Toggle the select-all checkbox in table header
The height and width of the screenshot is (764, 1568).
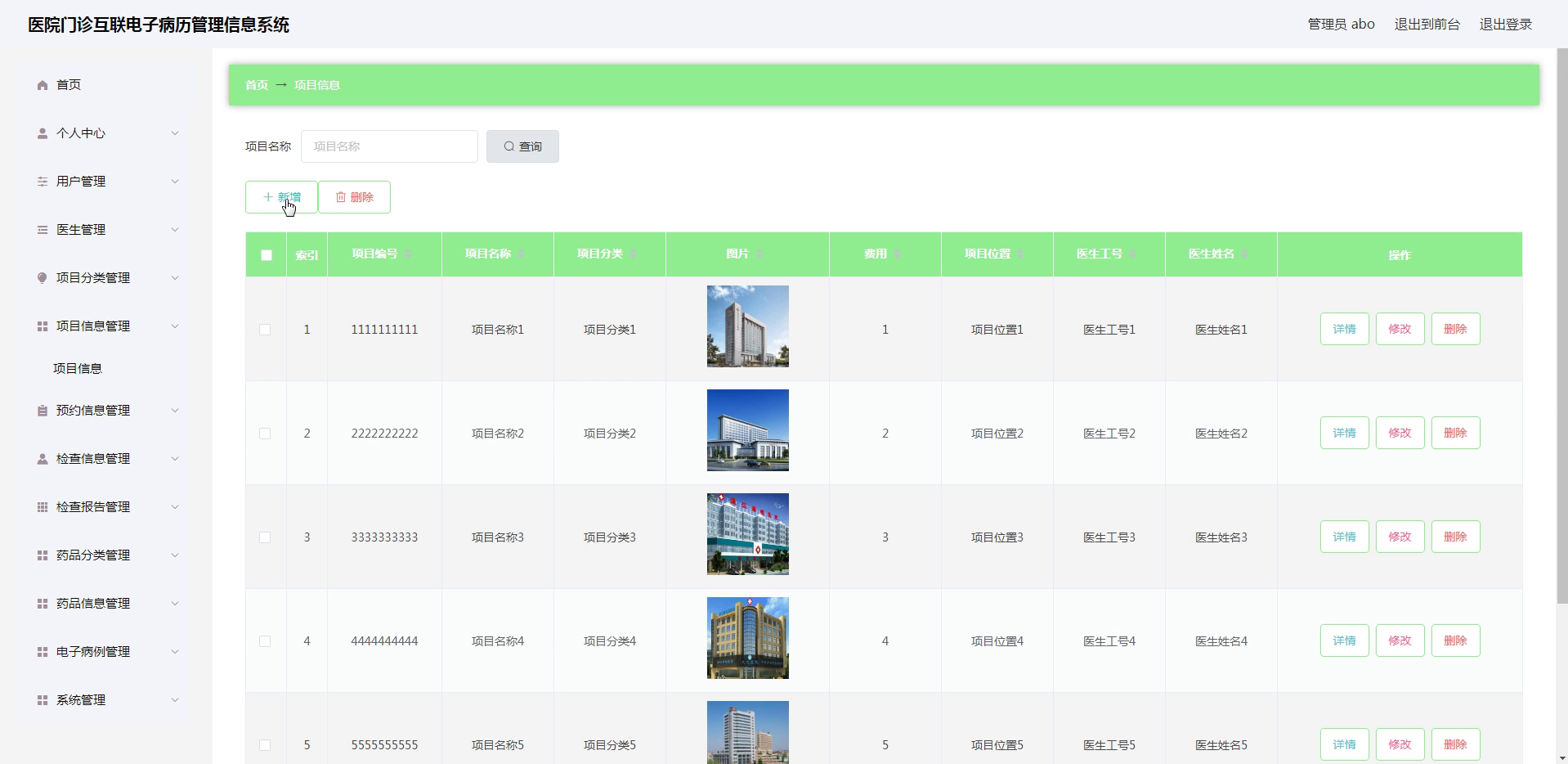tap(267, 255)
